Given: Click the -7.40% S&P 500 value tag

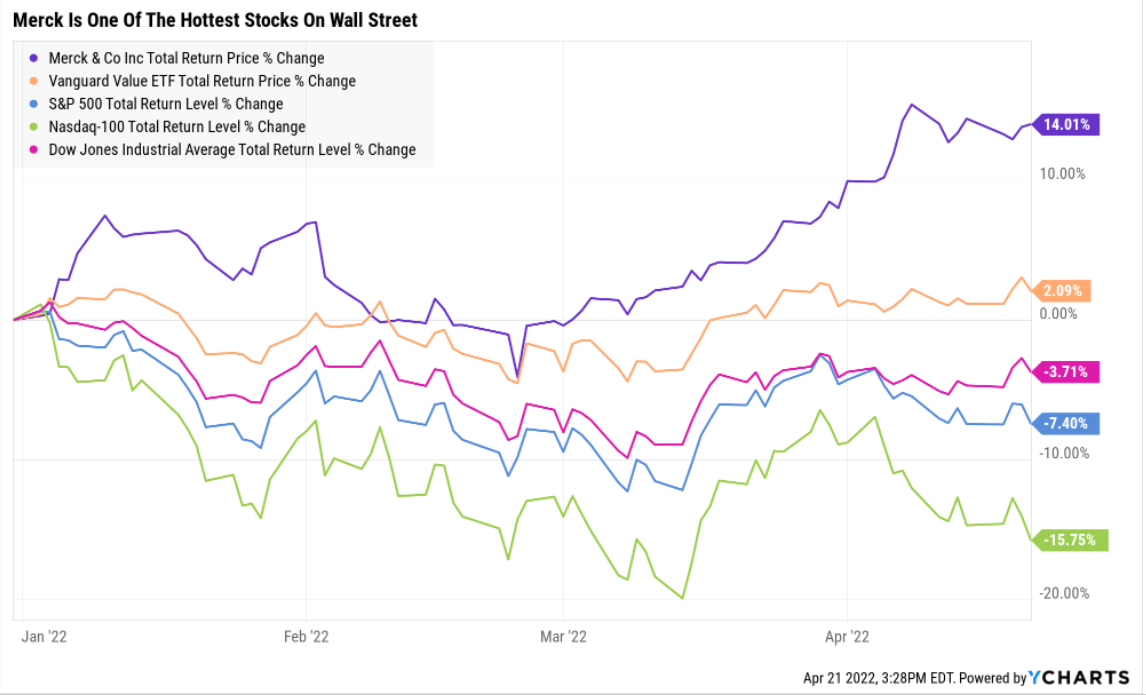Looking at the screenshot, I should tap(1069, 423).
